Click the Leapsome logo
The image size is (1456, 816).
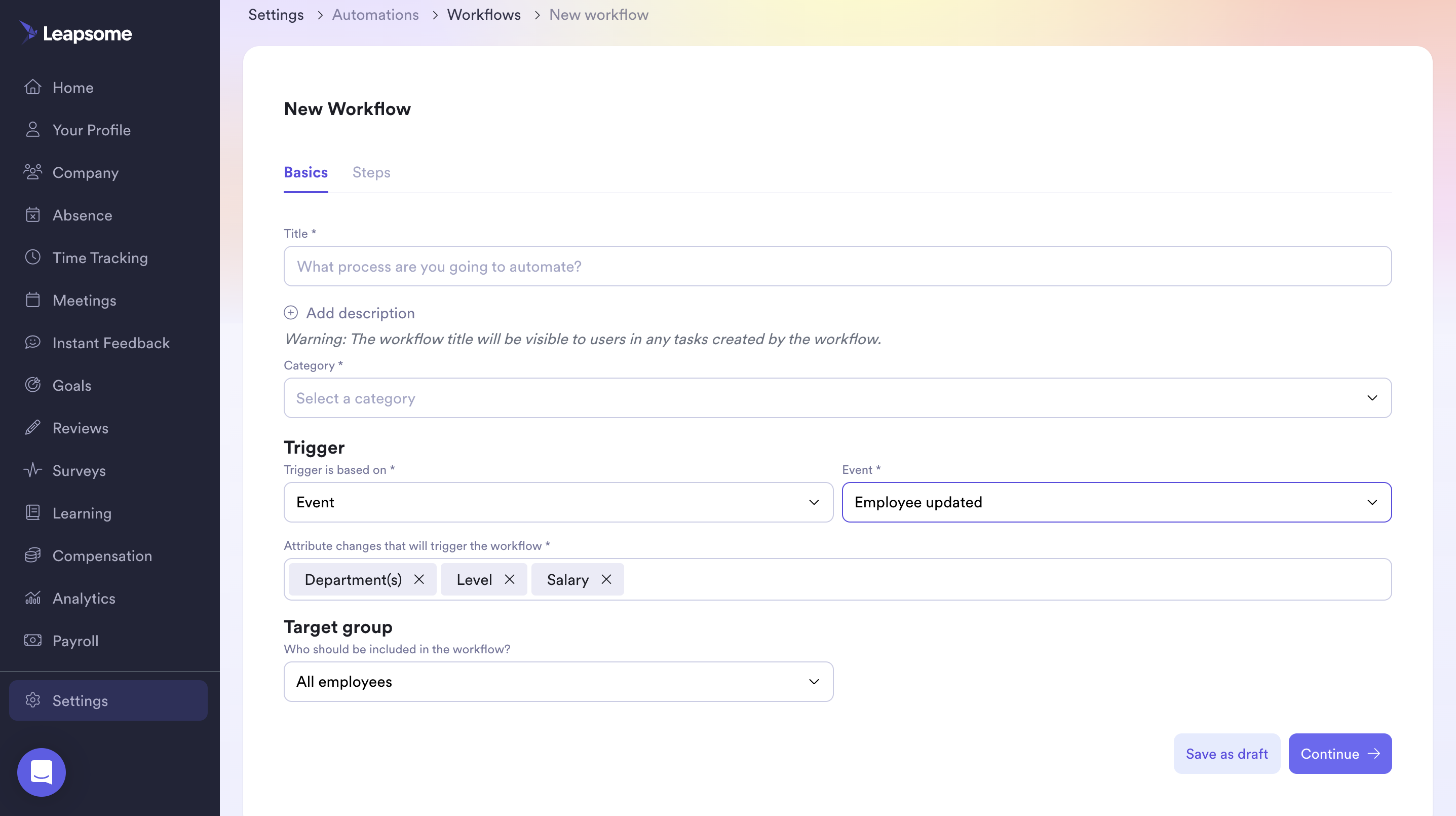(x=76, y=33)
